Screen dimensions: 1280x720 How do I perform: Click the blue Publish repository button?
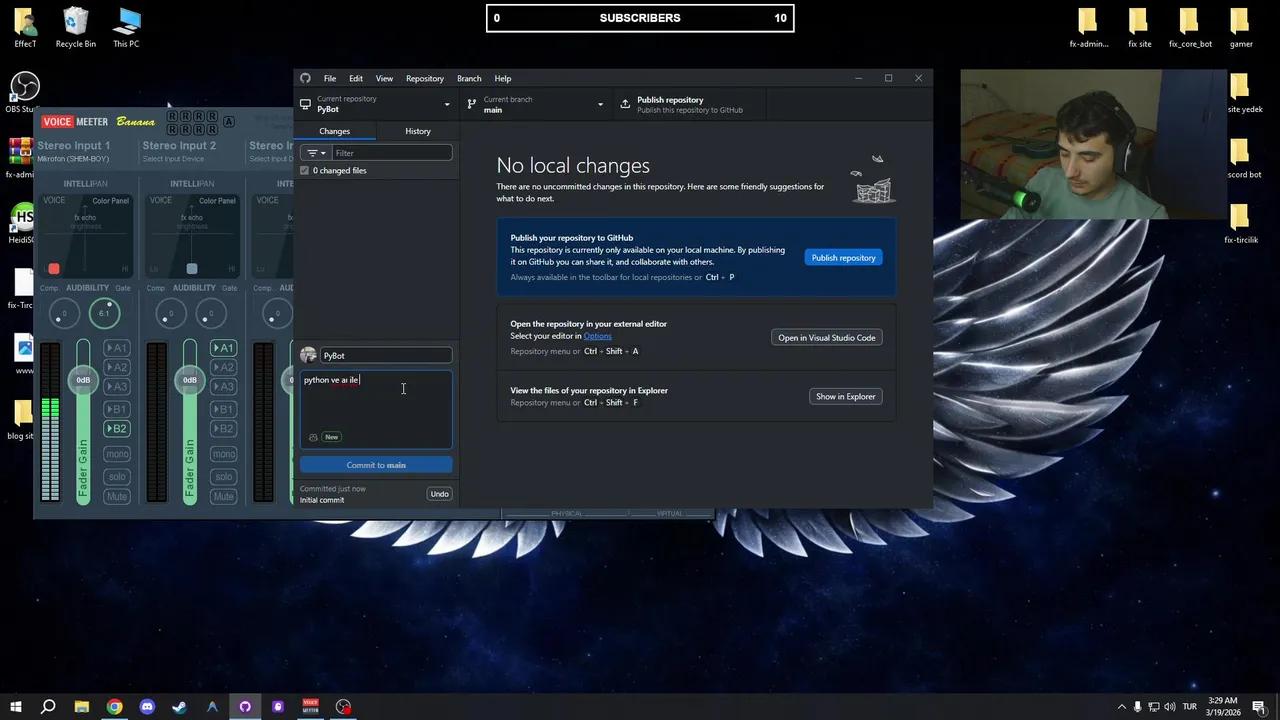click(x=843, y=258)
